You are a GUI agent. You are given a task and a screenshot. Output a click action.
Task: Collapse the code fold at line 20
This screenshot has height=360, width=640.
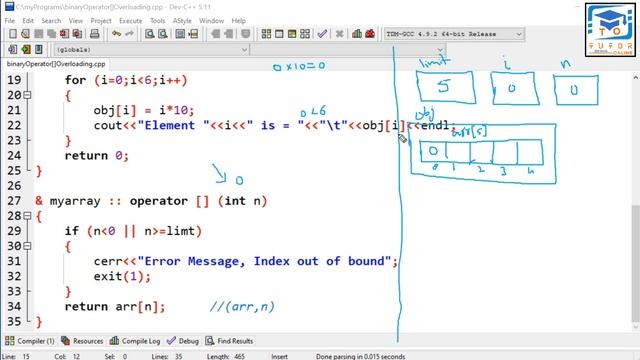click(x=27, y=95)
